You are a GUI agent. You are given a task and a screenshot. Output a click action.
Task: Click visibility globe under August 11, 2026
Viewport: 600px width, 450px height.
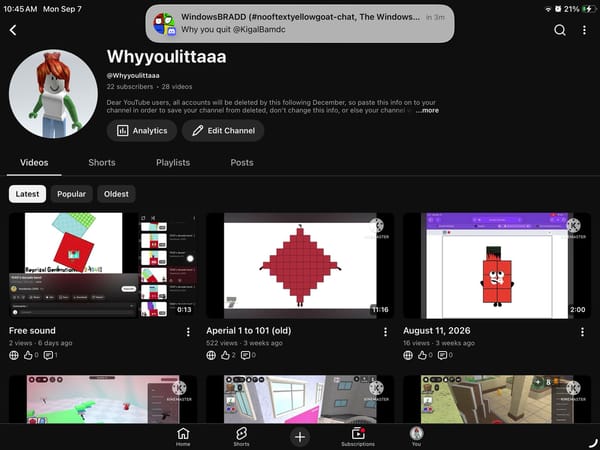[408, 355]
